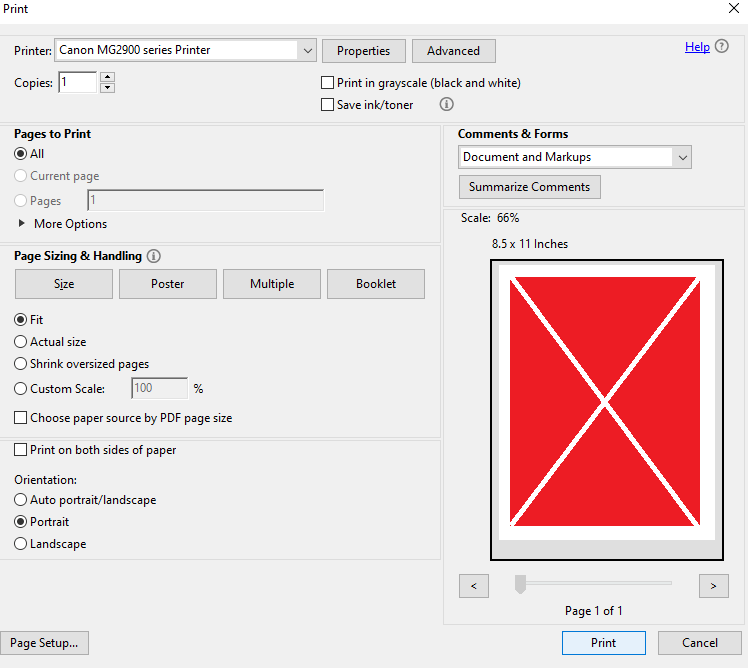
Task: Click the Summarize Comments button
Action: [x=530, y=187]
